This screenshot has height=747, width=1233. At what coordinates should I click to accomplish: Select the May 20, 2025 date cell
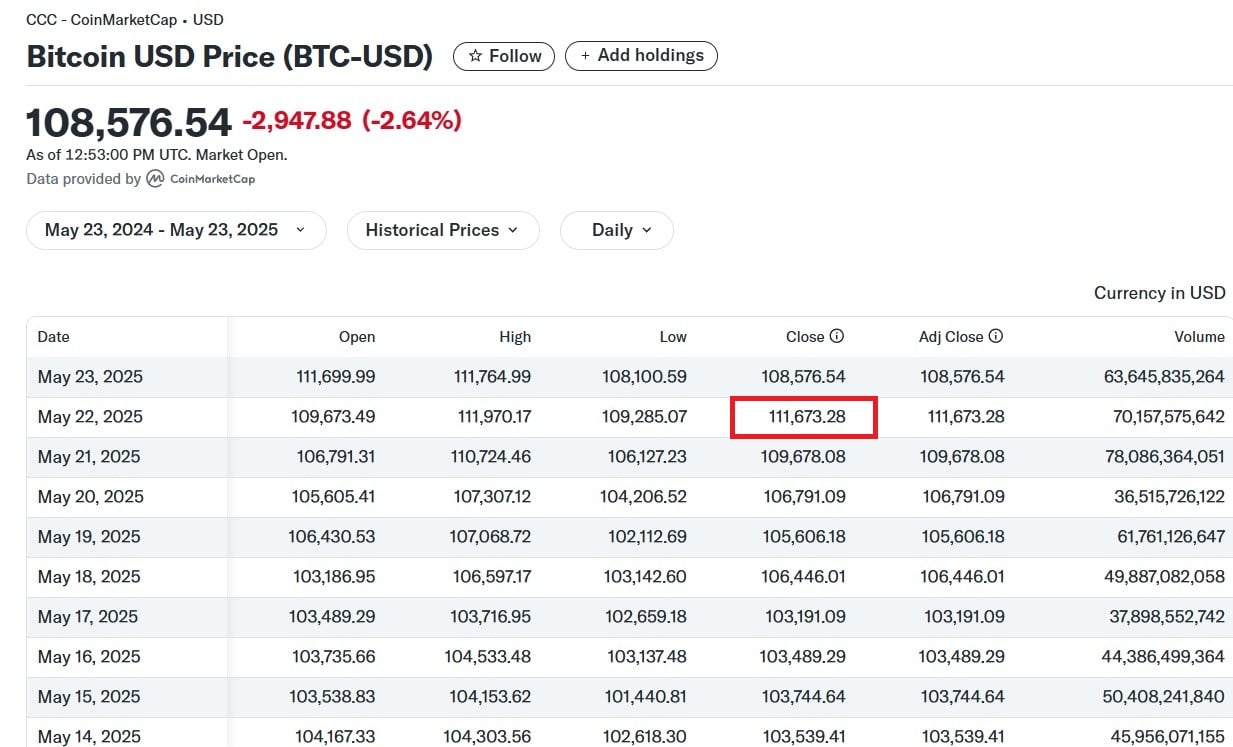(90, 497)
